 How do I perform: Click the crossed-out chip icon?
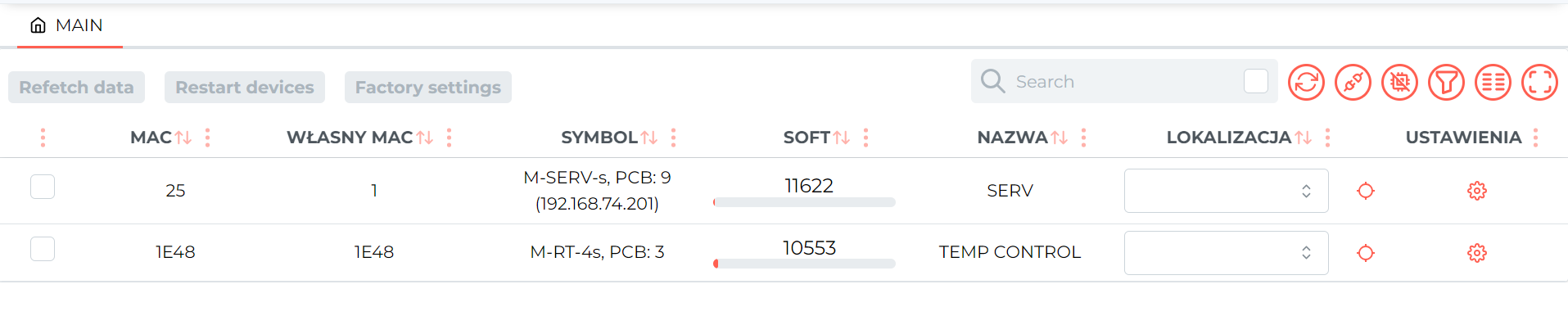coord(1399,82)
